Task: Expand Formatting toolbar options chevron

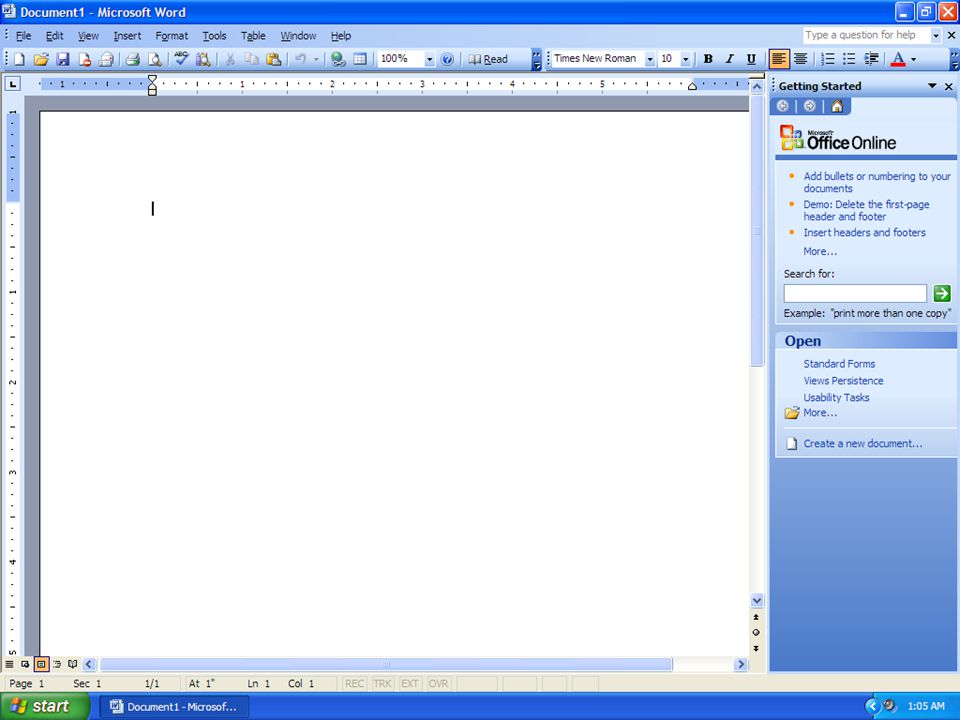Action: [954, 59]
